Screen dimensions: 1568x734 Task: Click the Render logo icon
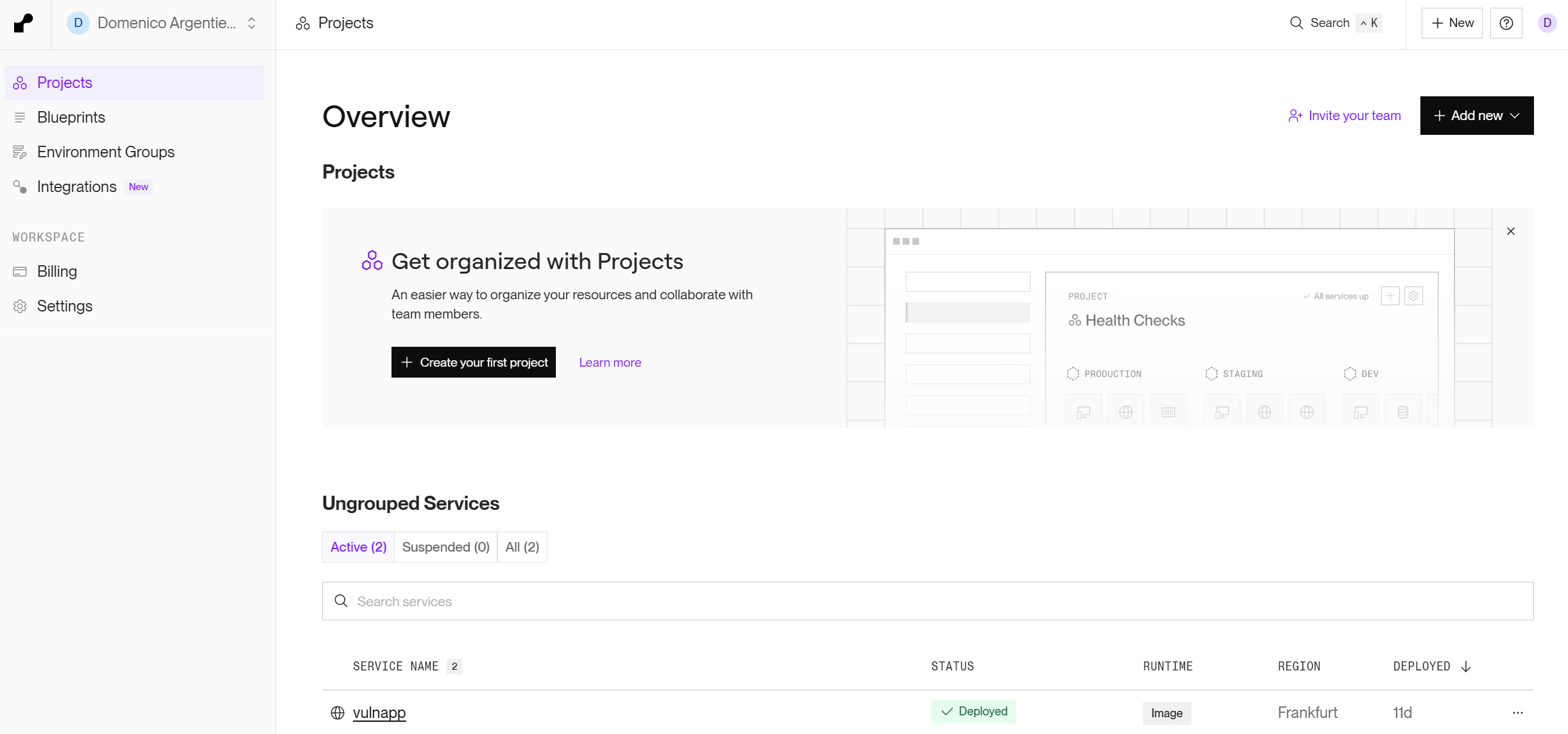tap(24, 23)
